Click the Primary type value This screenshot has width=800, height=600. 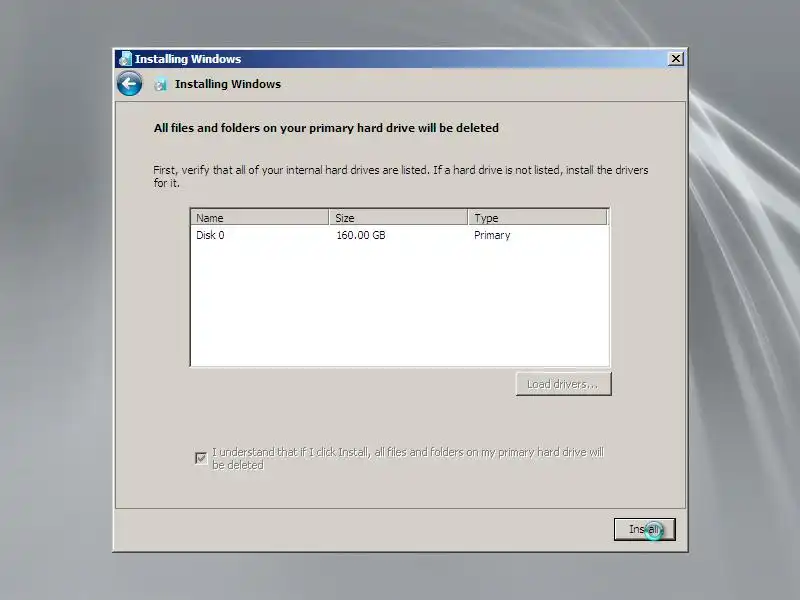click(492, 235)
